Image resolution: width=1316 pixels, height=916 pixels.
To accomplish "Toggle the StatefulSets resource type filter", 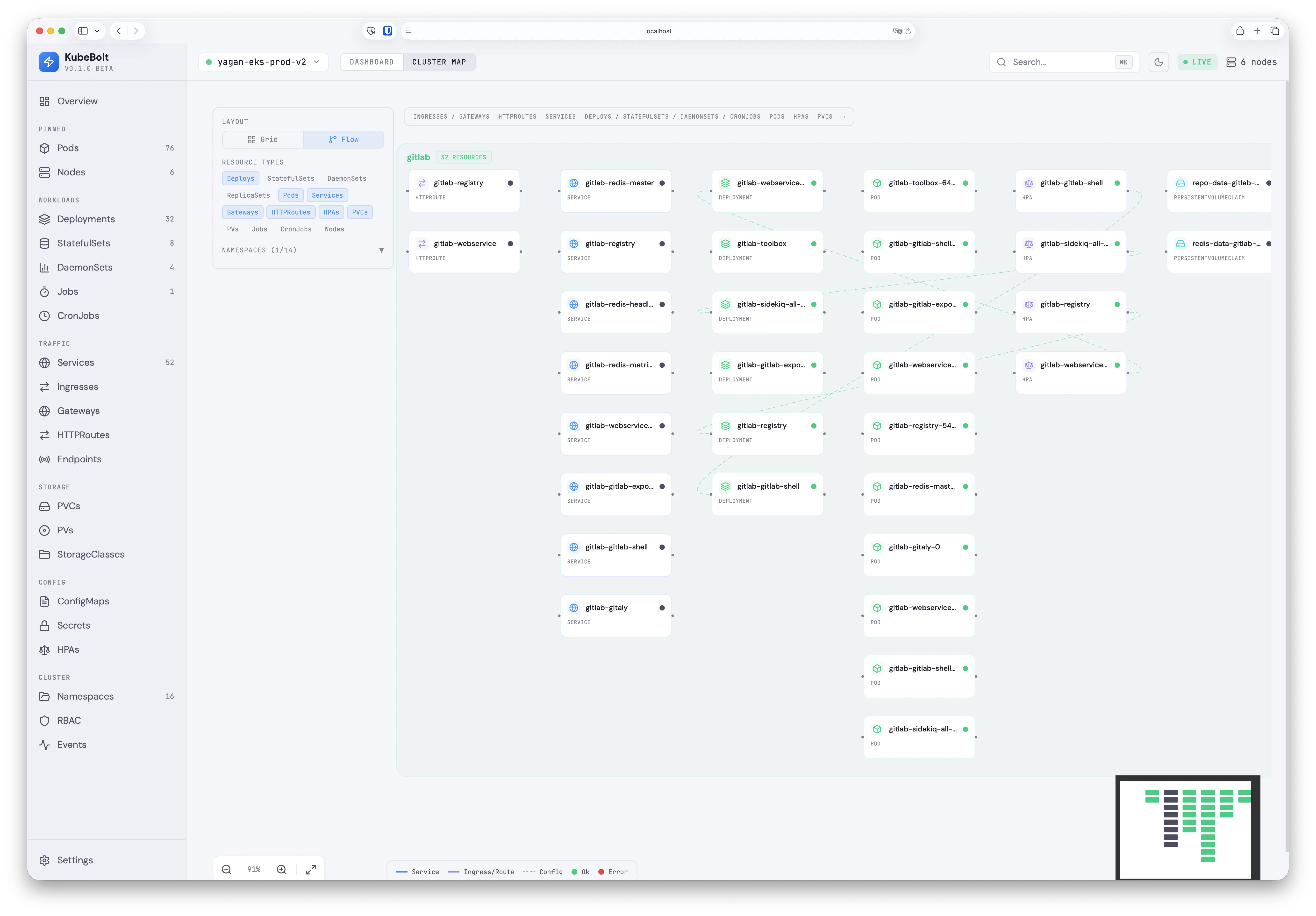I will pyautogui.click(x=291, y=178).
